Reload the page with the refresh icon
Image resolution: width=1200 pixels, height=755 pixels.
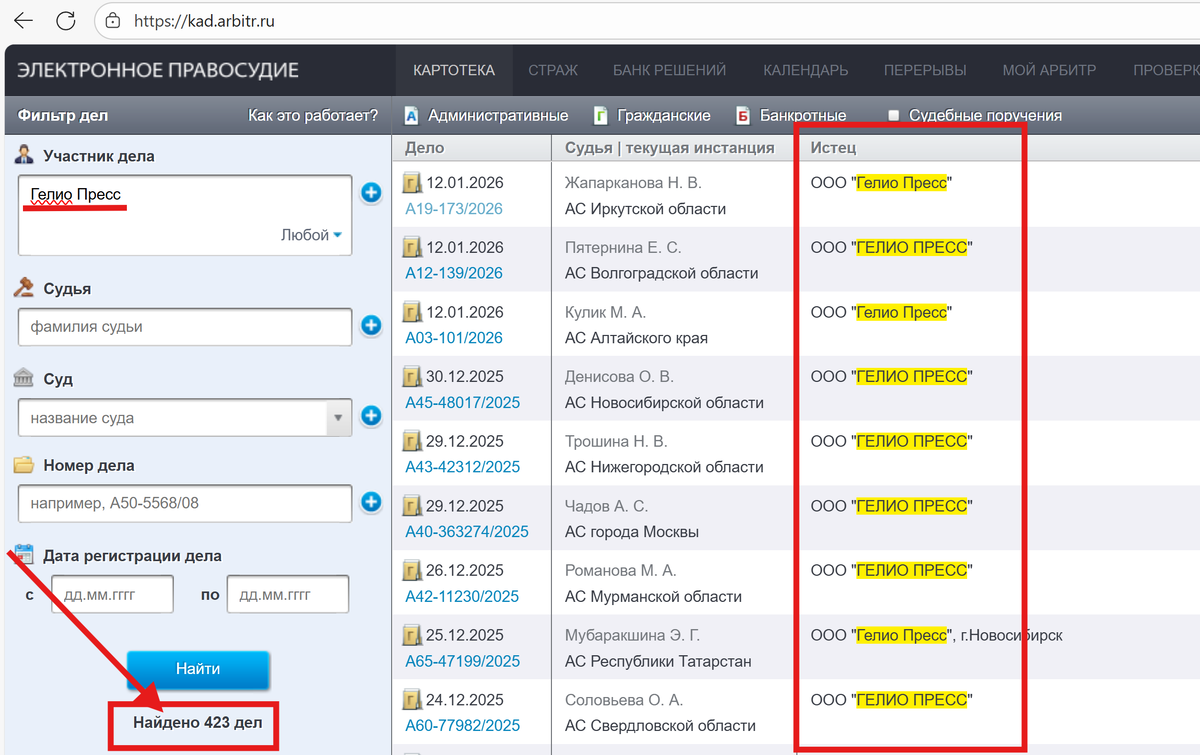66,20
